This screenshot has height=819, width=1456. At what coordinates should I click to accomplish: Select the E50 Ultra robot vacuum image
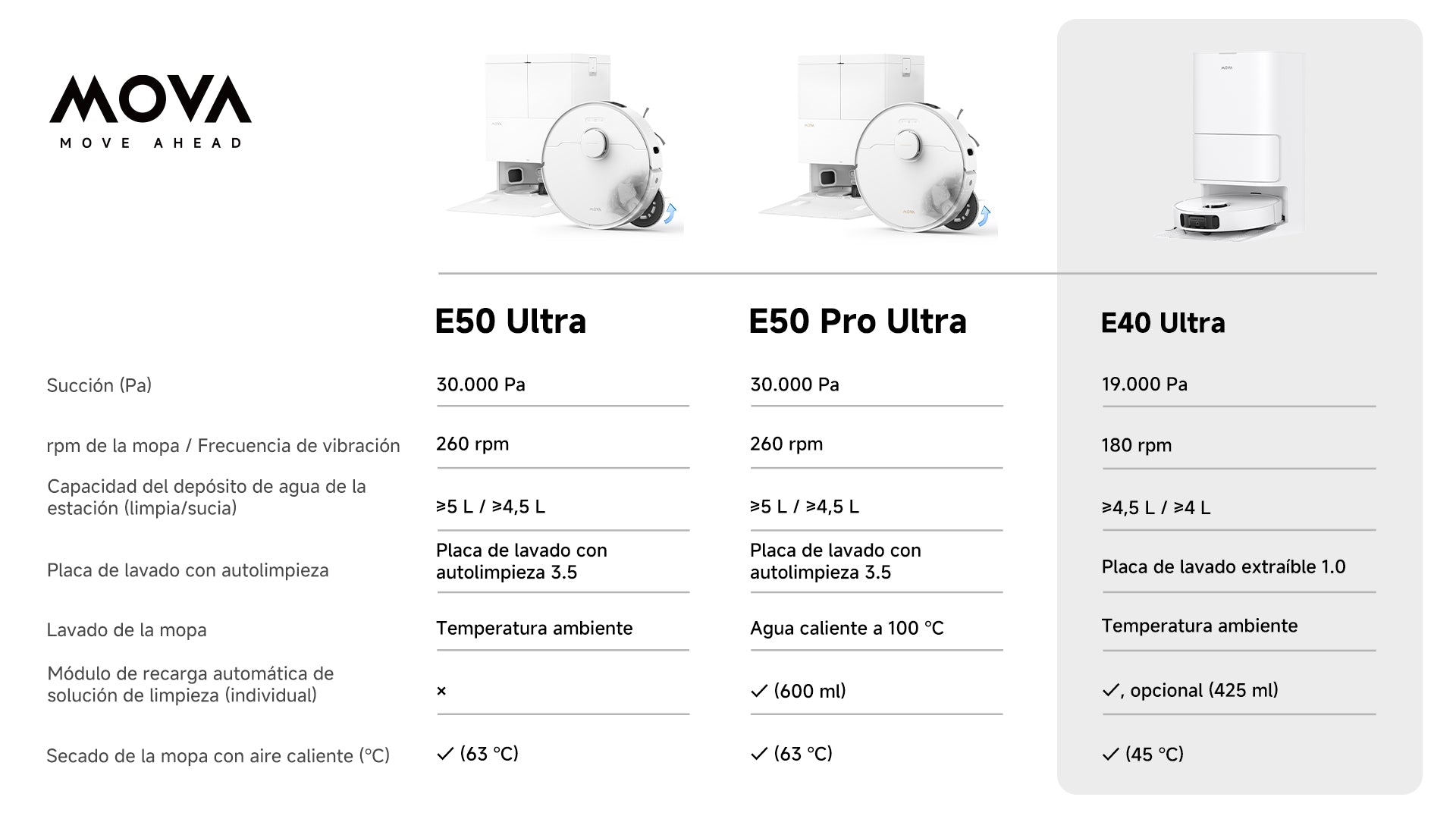[x=565, y=144]
